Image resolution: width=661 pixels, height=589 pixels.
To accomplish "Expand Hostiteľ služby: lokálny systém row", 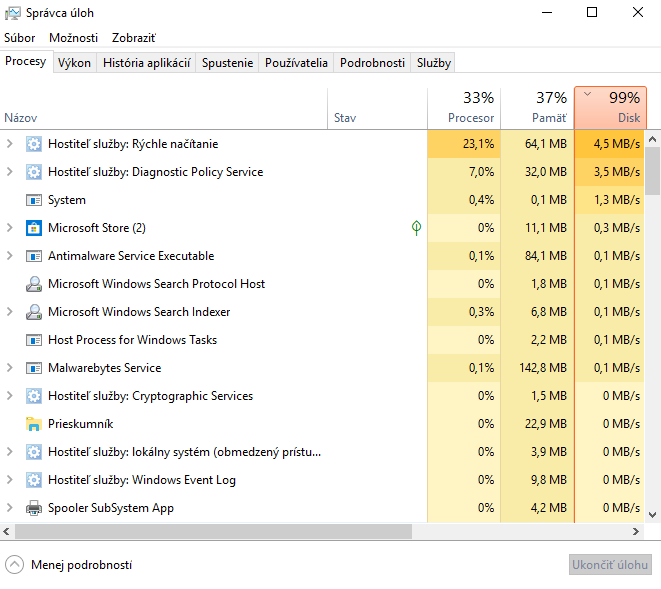I will coord(9,452).
